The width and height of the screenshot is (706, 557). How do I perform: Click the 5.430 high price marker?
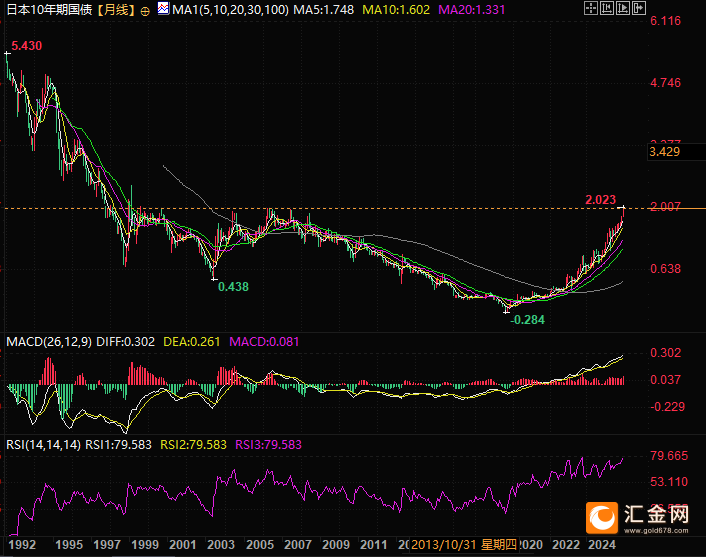point(27,46)
